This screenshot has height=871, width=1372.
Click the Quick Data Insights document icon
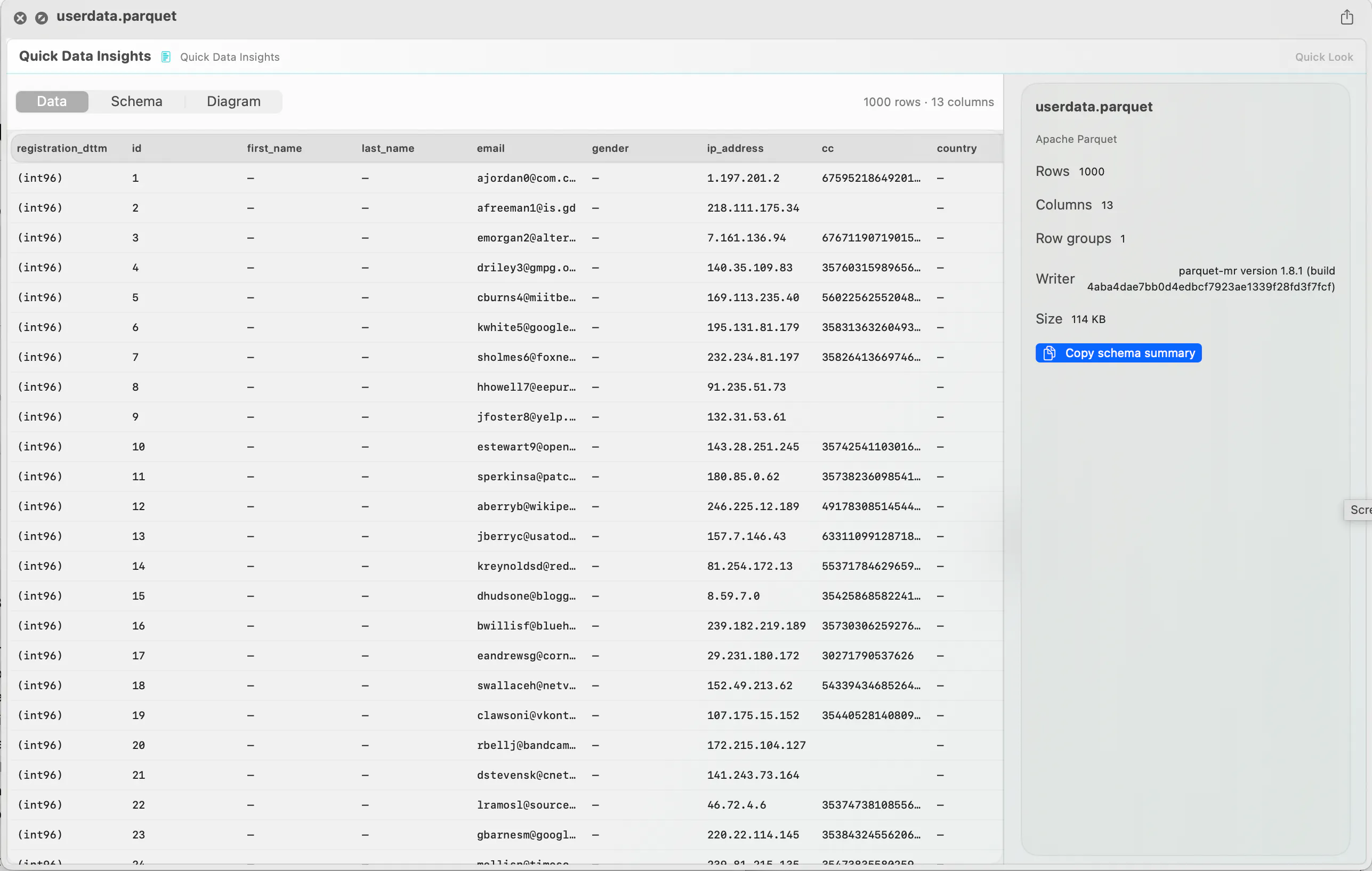click(166, 57)
